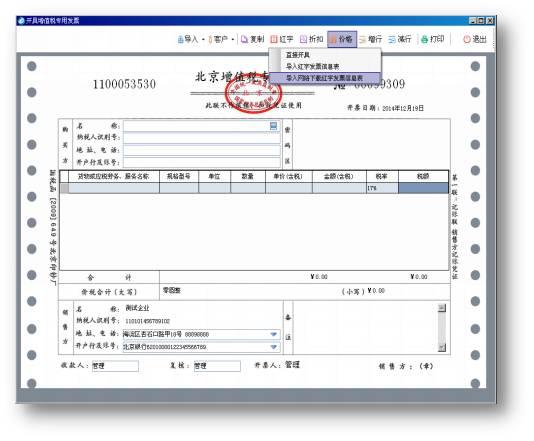This screenshot has width=534, height=441.
Task: Click the 单位 cell in first row
Action: coord(215,188)
